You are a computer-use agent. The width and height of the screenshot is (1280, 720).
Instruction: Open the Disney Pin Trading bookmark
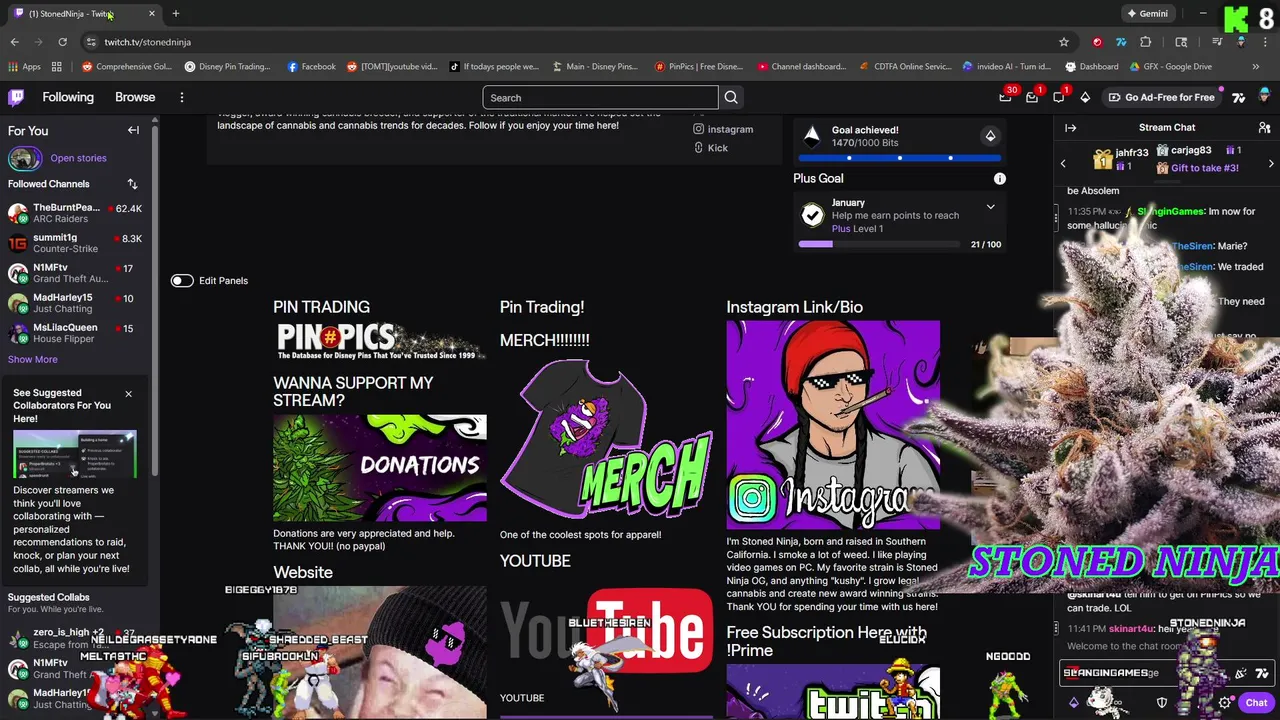pyautogui.click(x=228, y=67)
